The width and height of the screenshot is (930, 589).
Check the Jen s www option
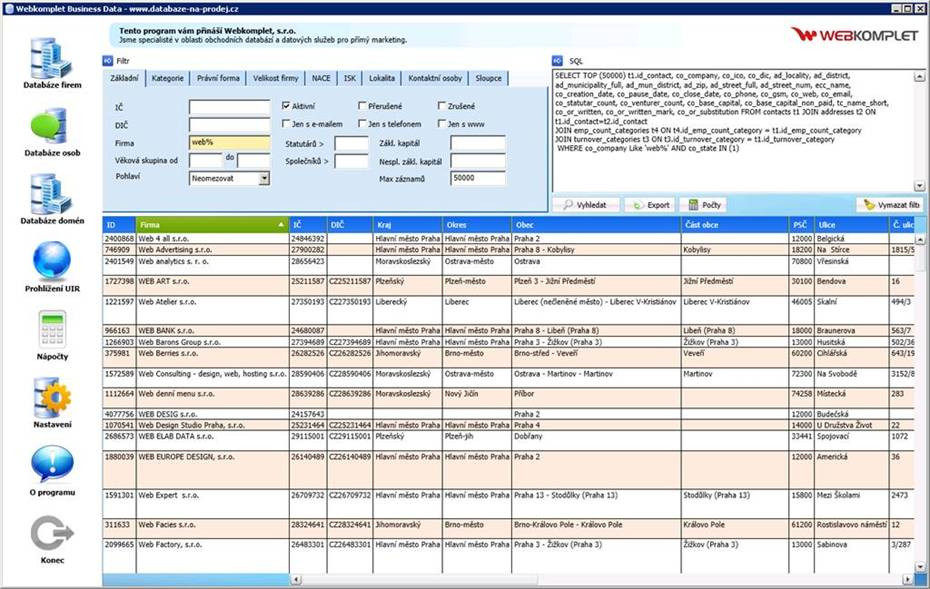click(441, 123)
